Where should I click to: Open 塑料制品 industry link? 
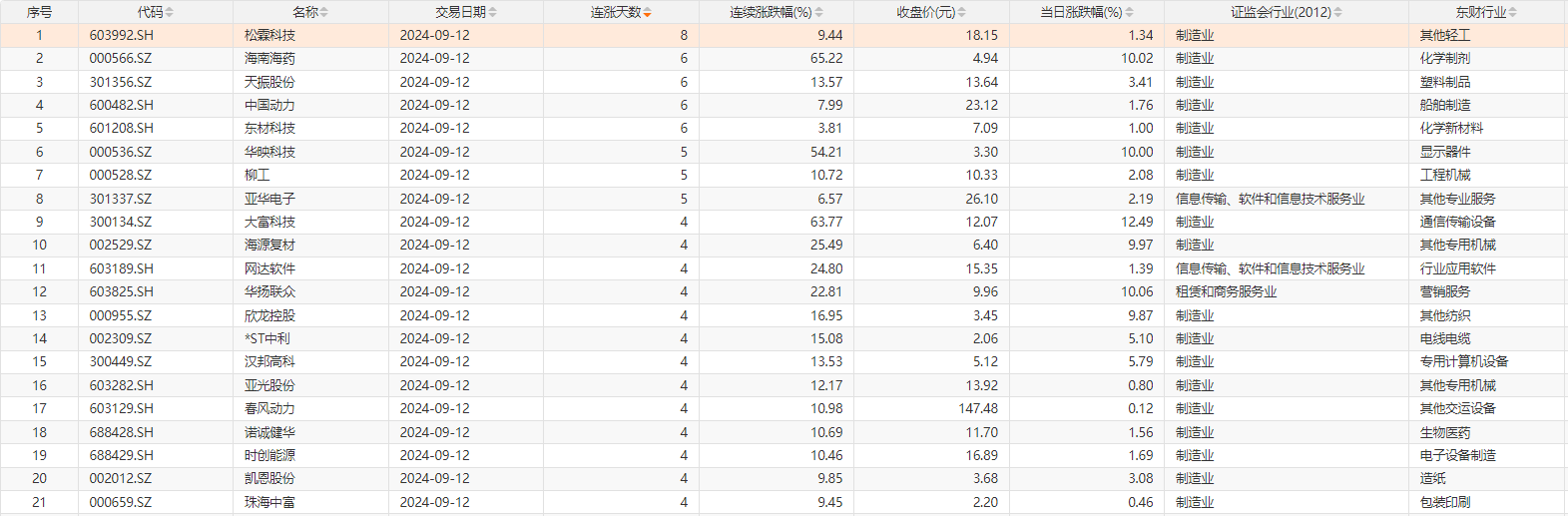[1445, 82]
